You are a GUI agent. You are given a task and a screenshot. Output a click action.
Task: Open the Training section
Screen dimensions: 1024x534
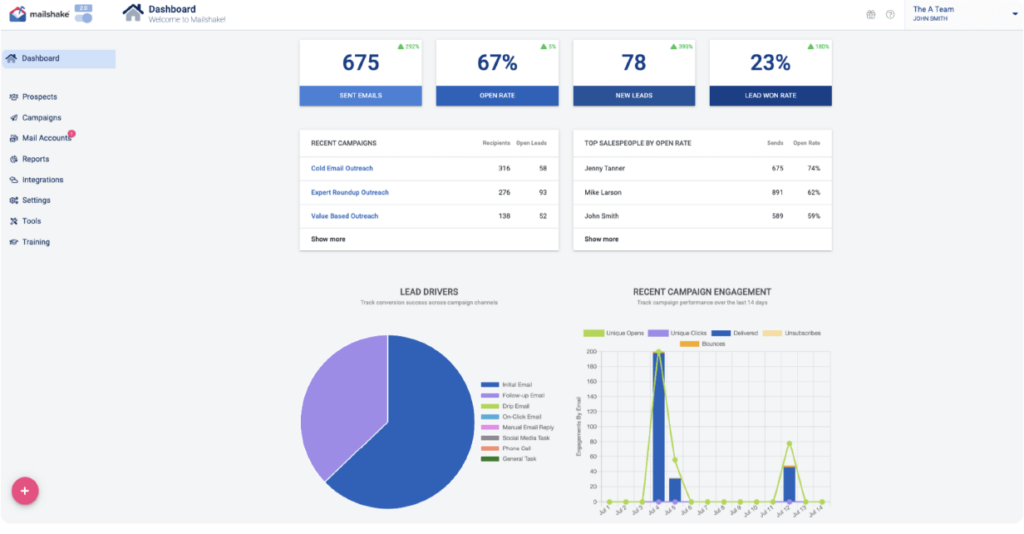36,242
